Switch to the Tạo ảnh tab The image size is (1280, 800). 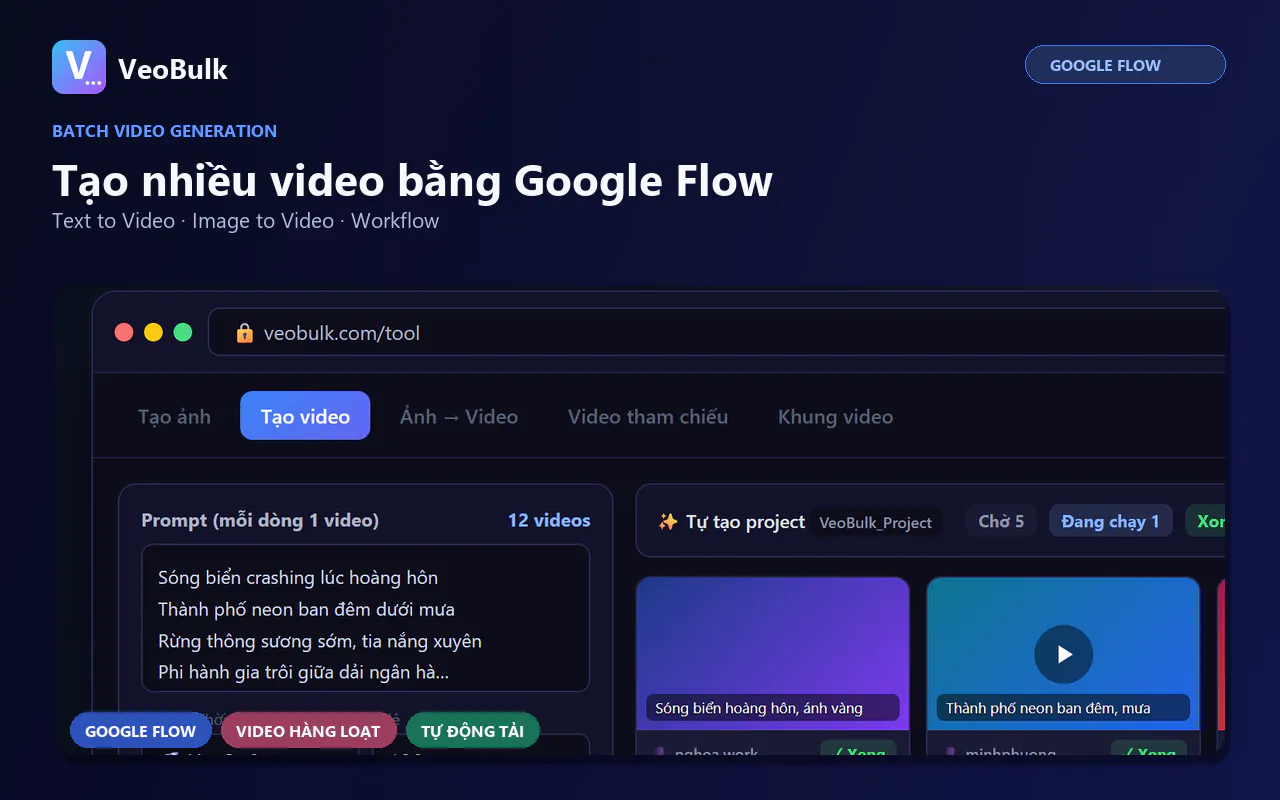coord(174,416)
